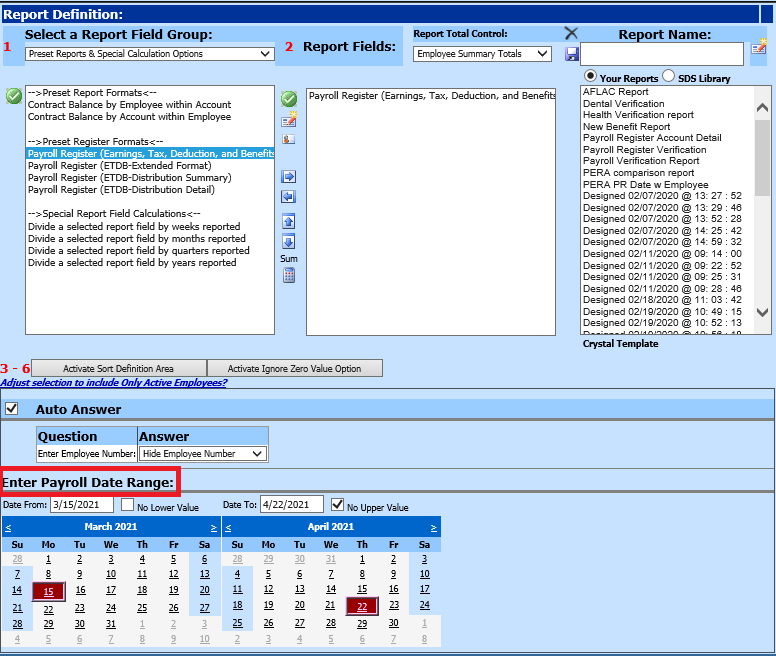The height and width of the screenshot is (656, 776).
Task: Click the right arrow to add field
Action: [288, 177]
